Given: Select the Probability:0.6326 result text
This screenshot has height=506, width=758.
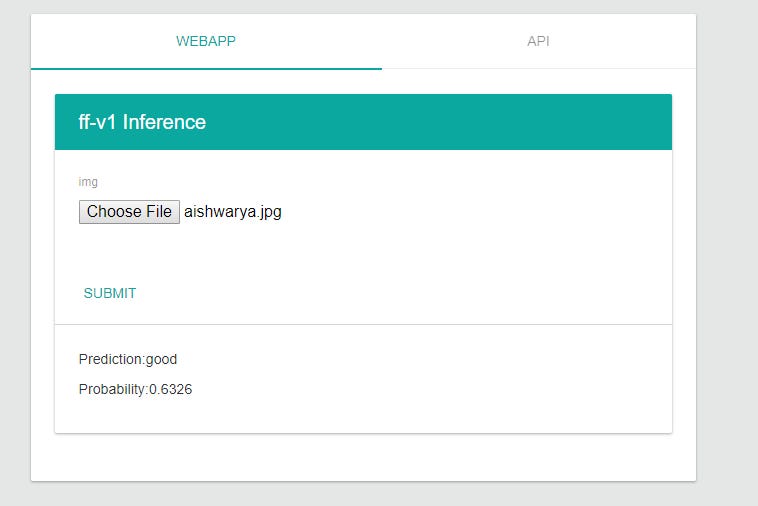Looking at the screenshot, I should point(135,389).
